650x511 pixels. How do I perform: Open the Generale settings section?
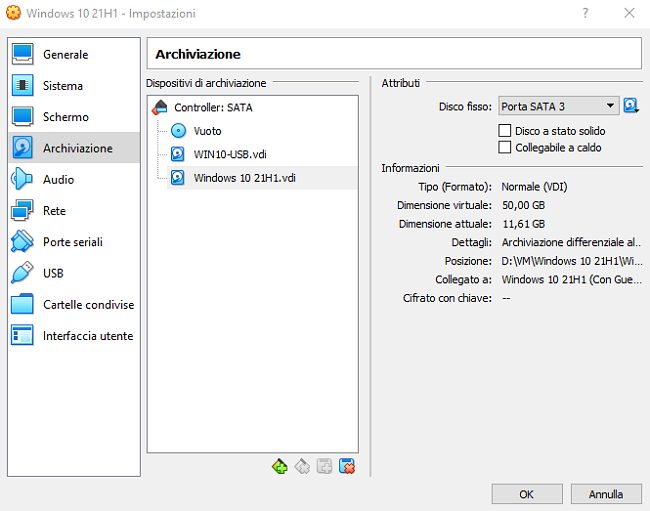[x=74, y=54]
